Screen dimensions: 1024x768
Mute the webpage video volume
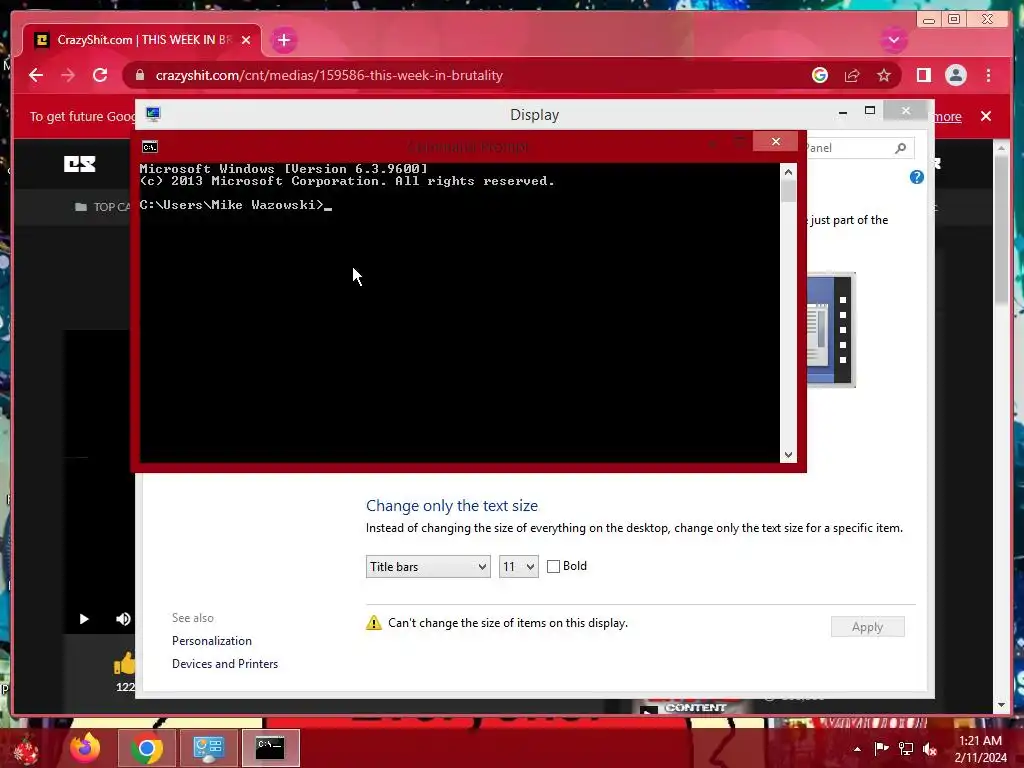123,618
